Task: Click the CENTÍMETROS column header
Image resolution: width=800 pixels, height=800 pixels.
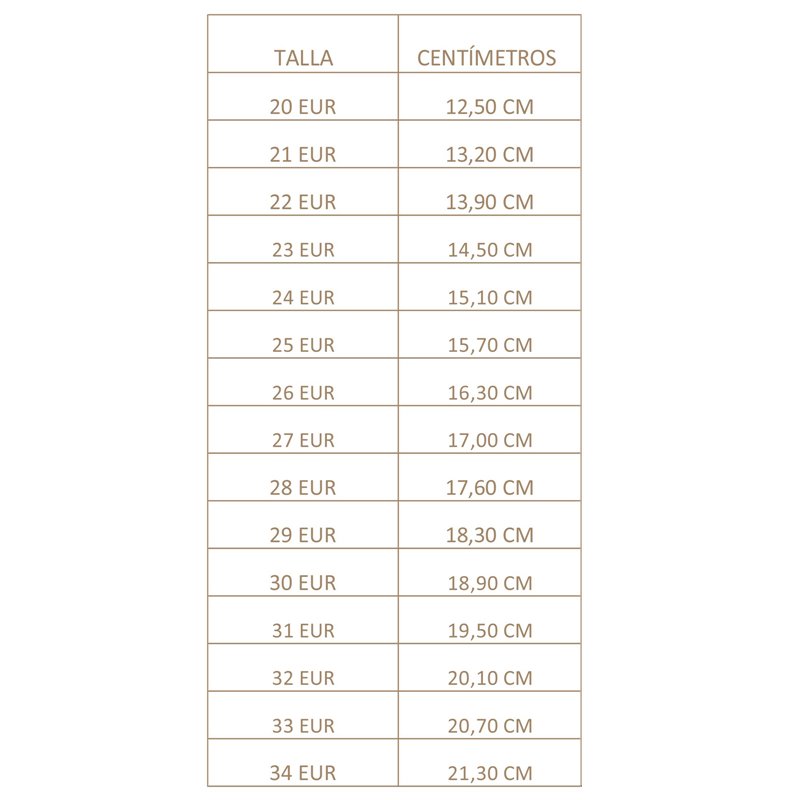Action: (x=489, y=58)
